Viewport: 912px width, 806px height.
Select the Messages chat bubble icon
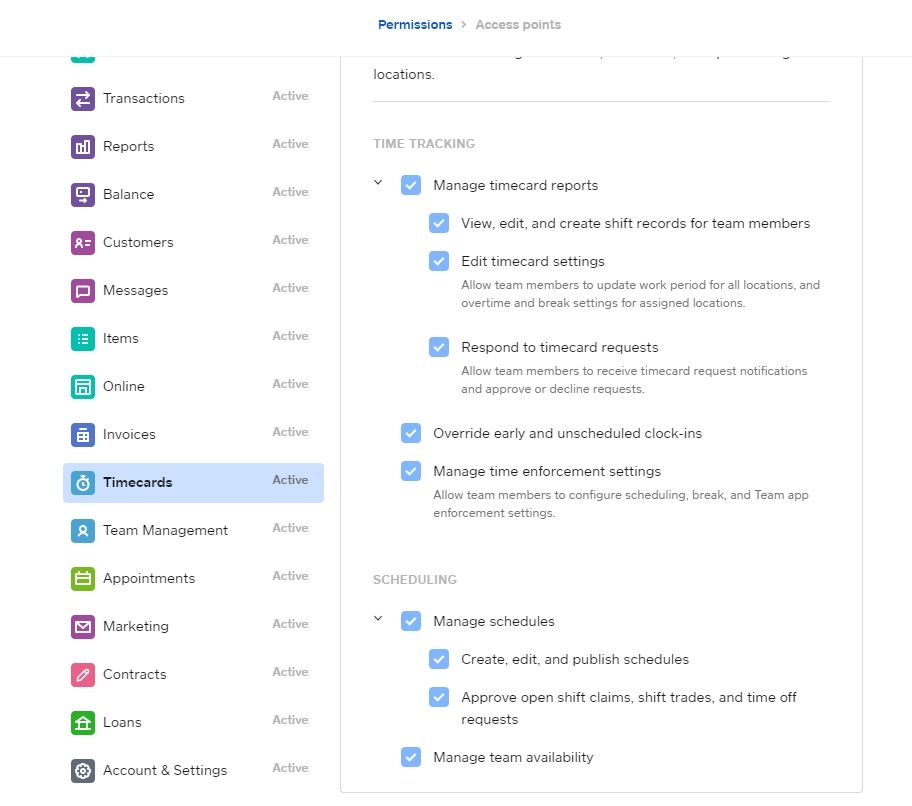click(82, 290)
